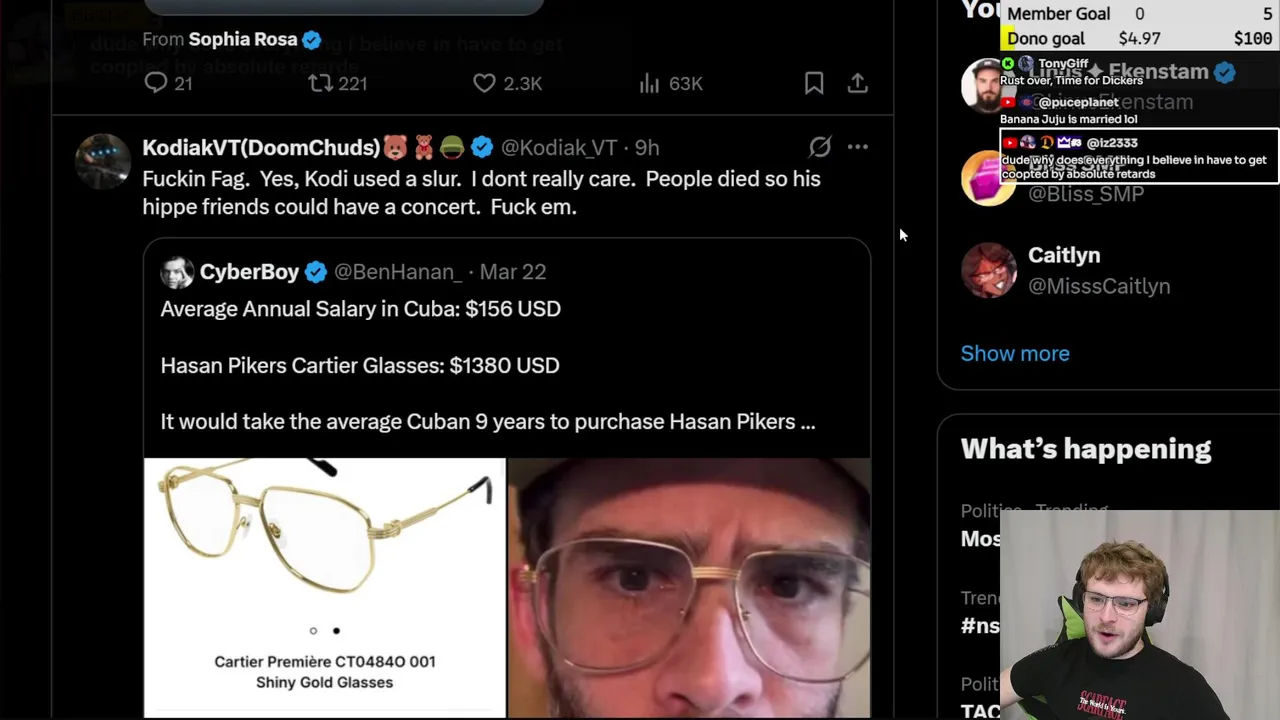This screenshot has width=1280, height=720.
Task: Open more options on KodiakVT tweet
Action: click(x=858, y=147)
